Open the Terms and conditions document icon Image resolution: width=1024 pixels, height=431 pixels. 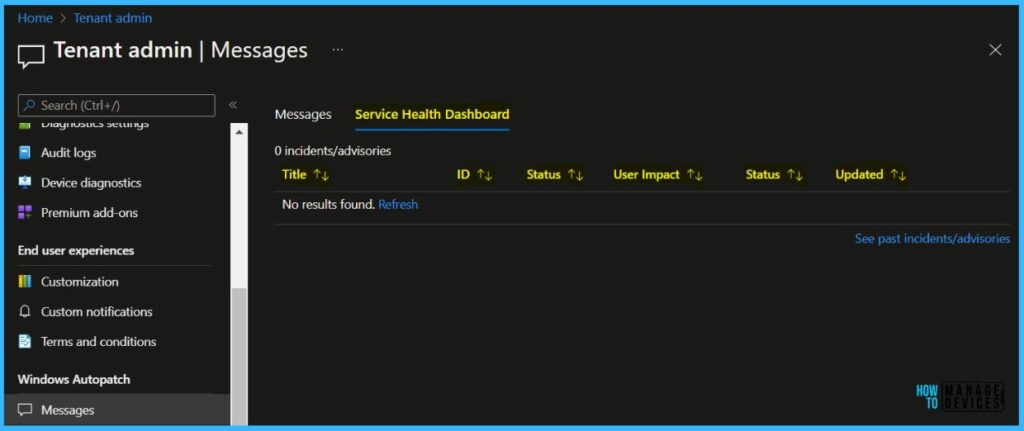pos(25,342)
